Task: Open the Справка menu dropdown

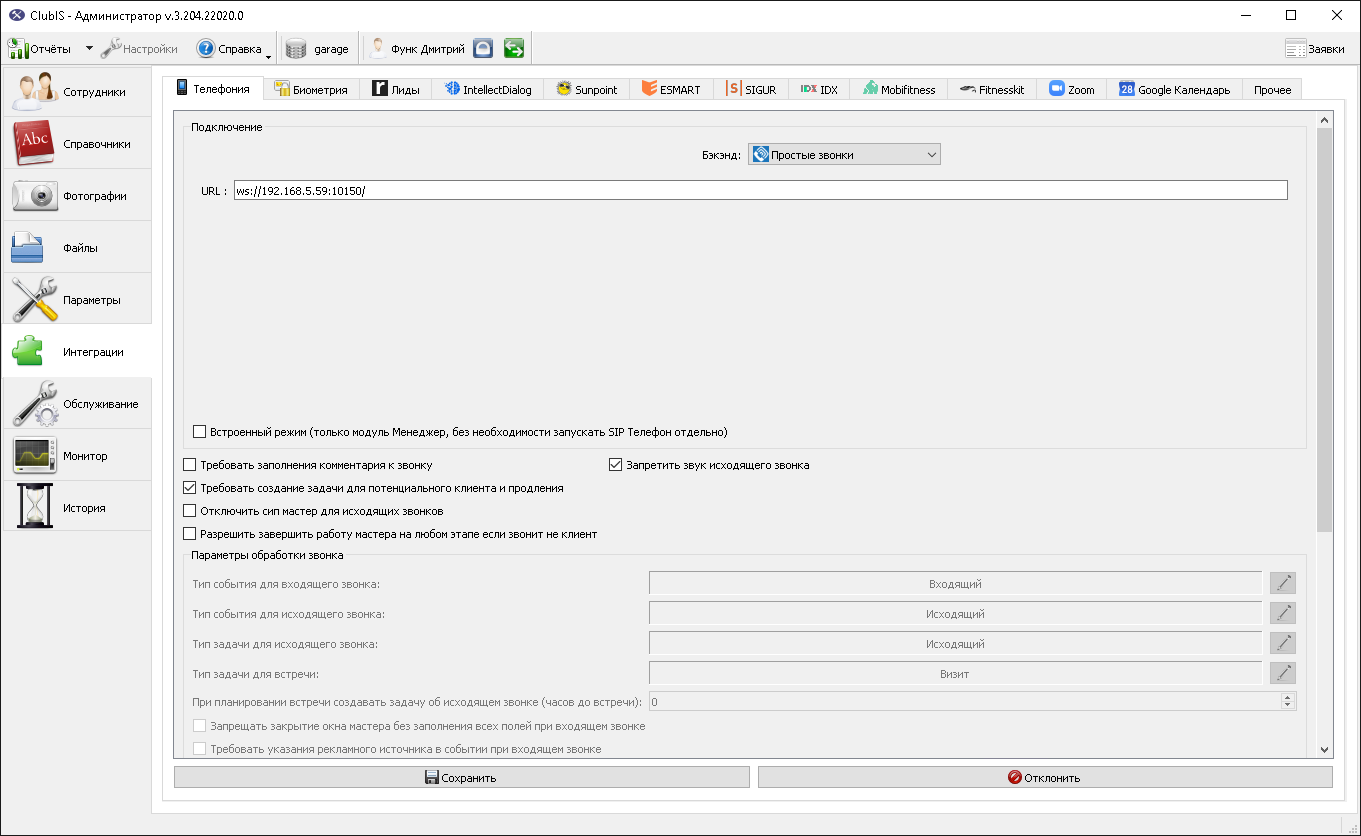Action: pos(234,48)
